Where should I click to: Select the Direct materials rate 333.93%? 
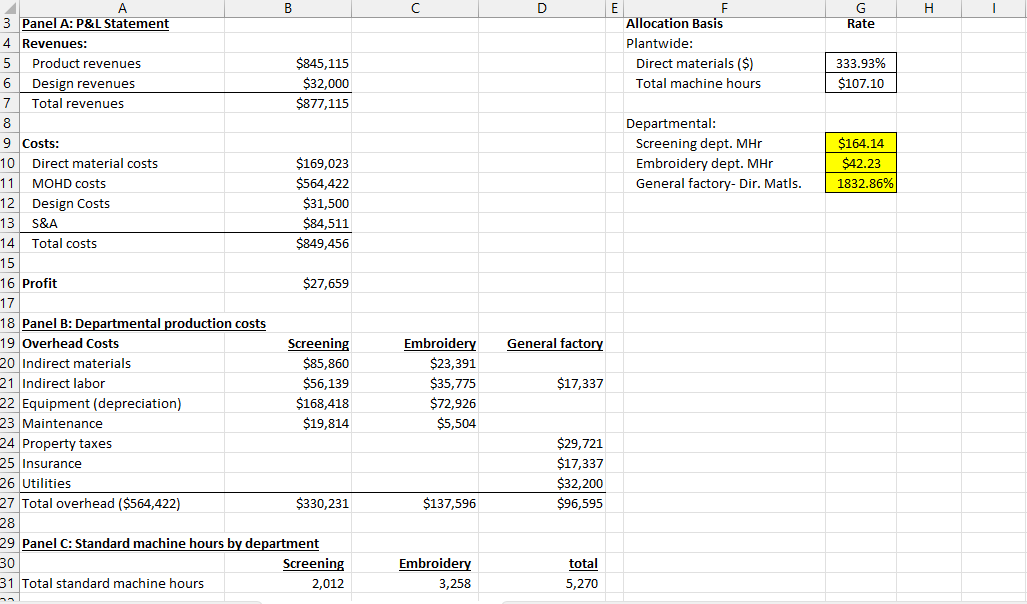[x=861, y=64]
